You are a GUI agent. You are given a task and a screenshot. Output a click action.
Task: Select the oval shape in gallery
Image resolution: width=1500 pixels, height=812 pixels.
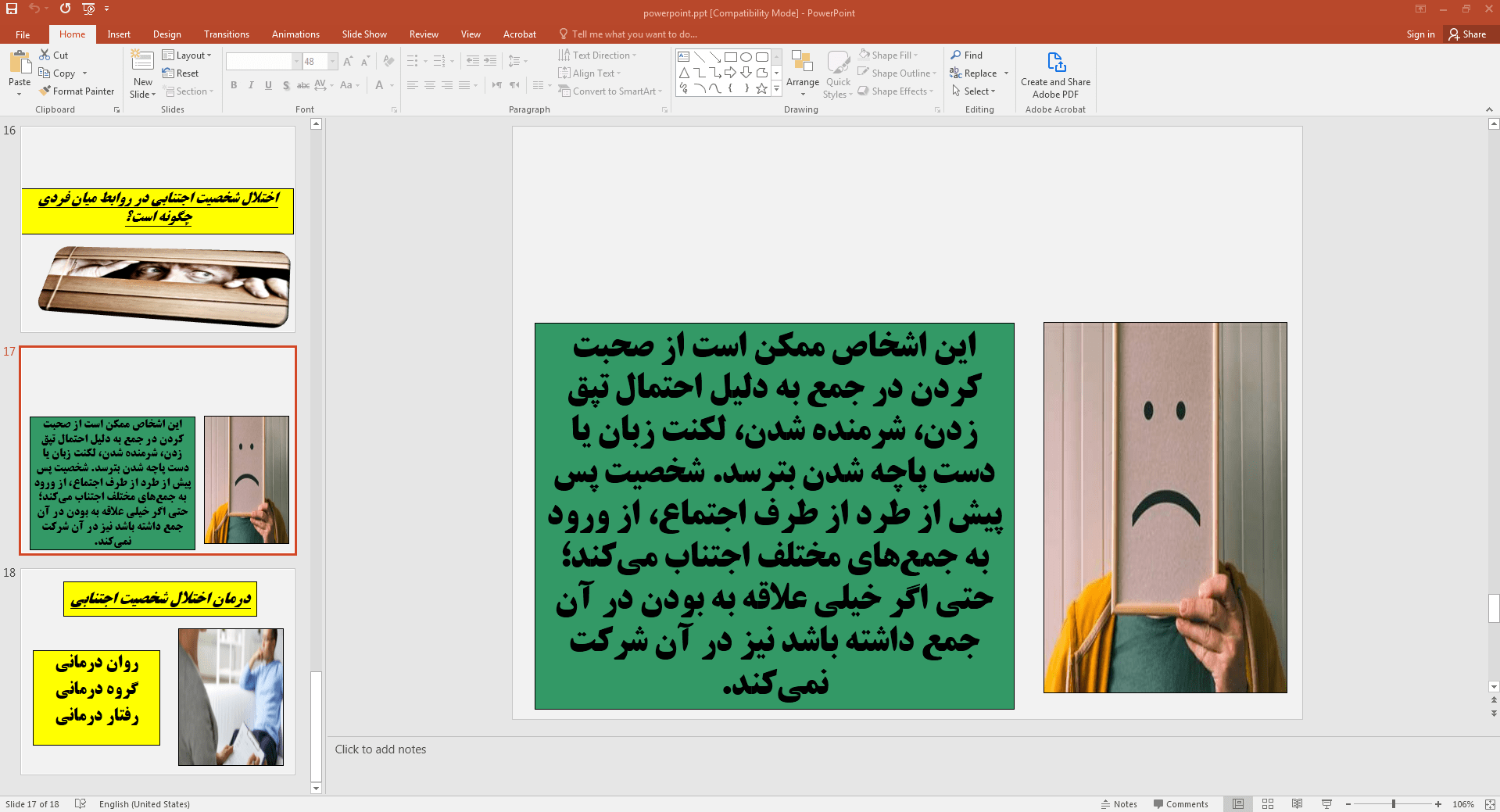point(746,57)
